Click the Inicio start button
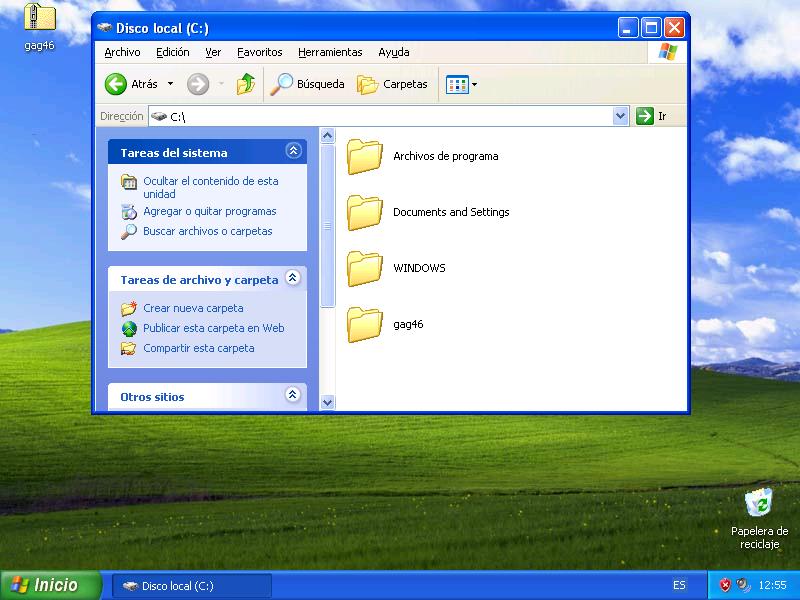Image resolution: width=800 pixels, height=600 pixels. coord(50,585)
